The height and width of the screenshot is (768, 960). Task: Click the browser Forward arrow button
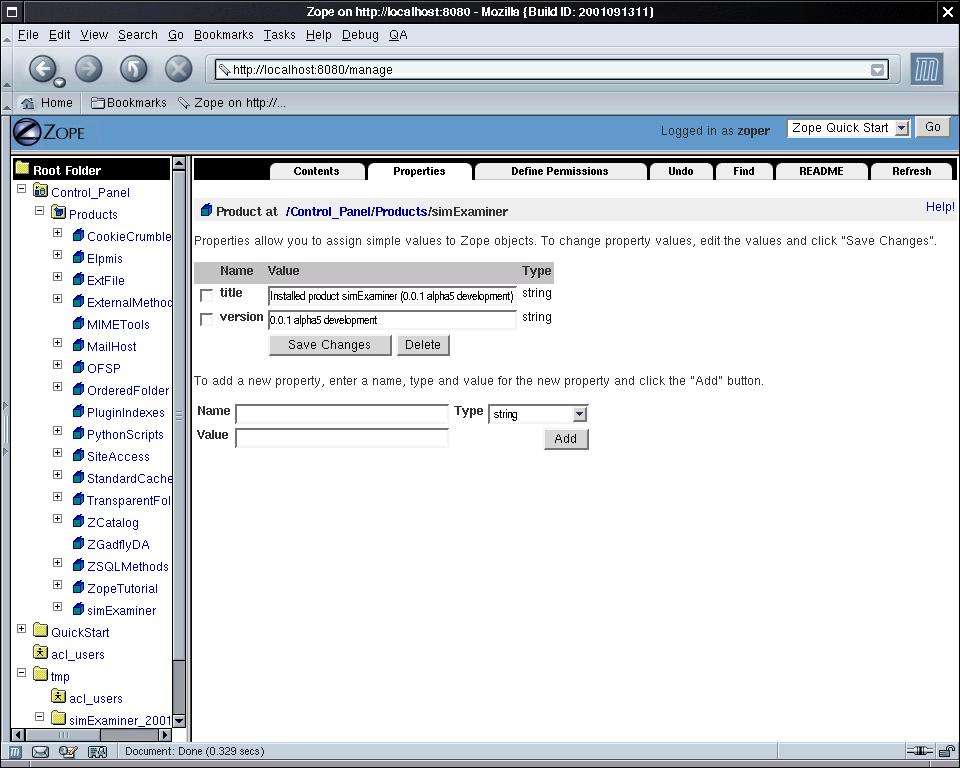[x=89, y=69]
